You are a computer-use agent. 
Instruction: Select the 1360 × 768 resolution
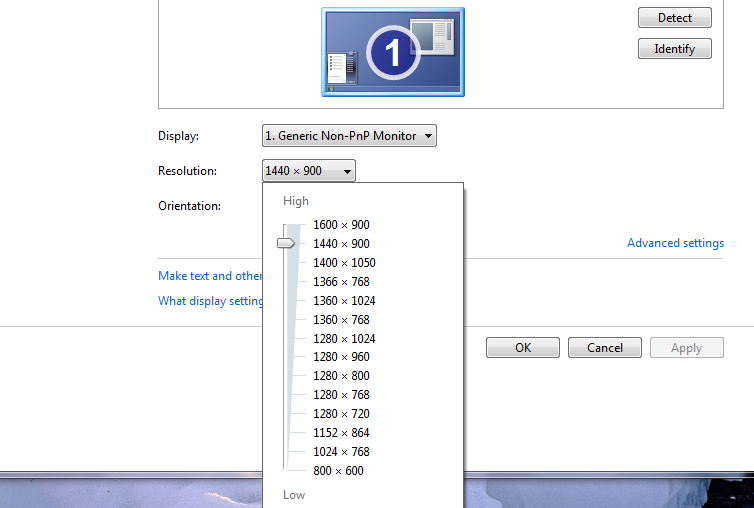tap(341, 319)
